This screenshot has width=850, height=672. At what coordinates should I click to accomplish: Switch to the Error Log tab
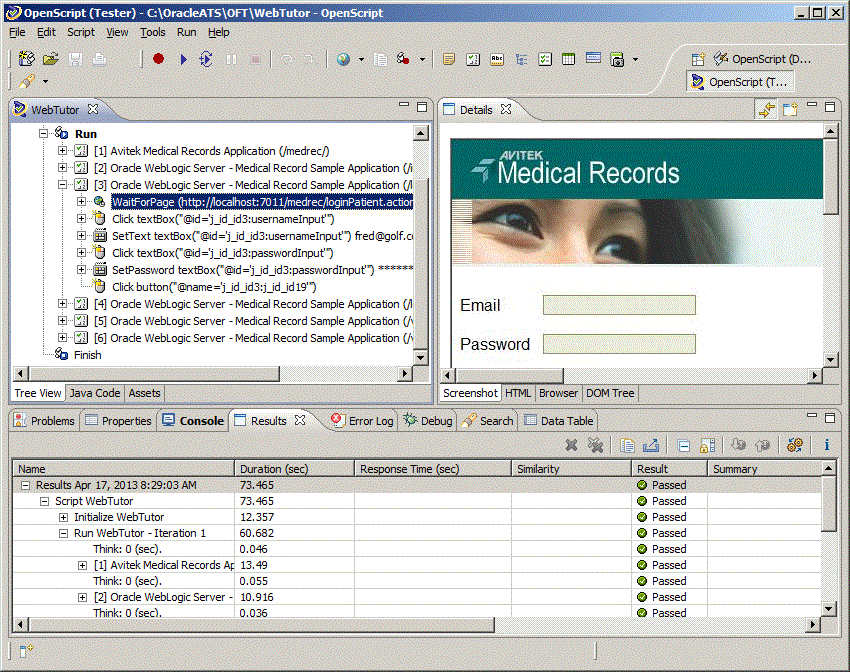click(x=362, y=421)
